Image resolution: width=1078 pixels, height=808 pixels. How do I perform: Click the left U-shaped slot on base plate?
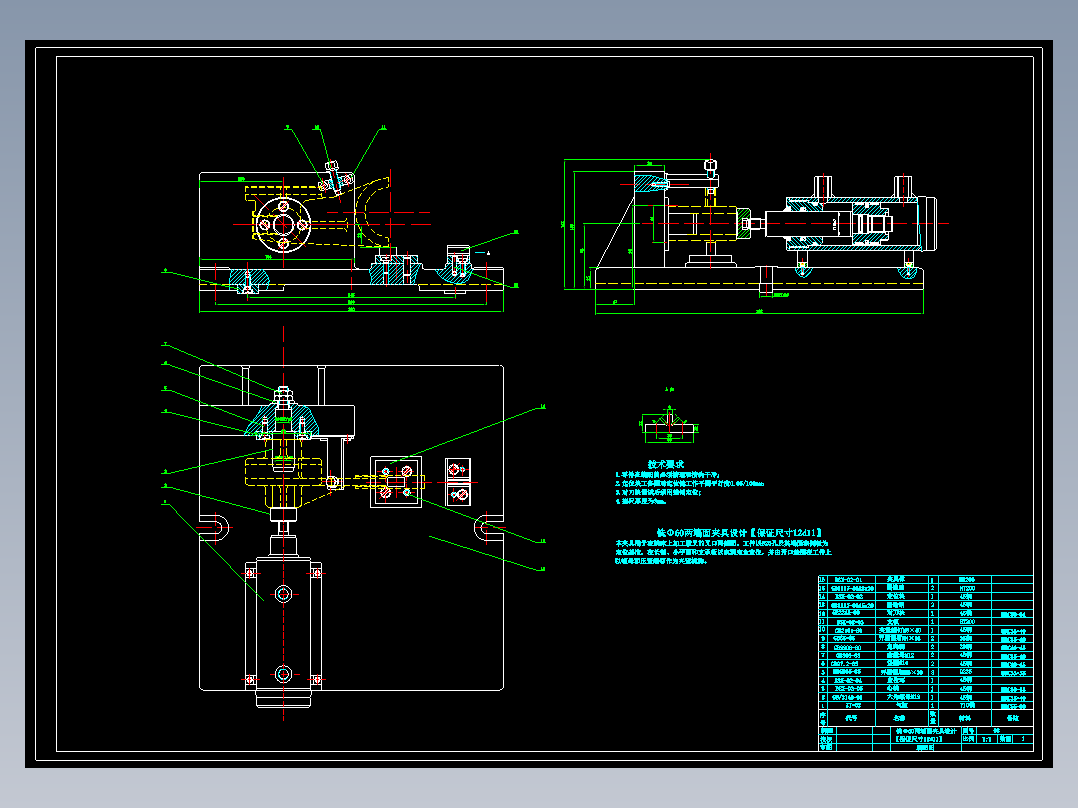(x=214, y=528)
